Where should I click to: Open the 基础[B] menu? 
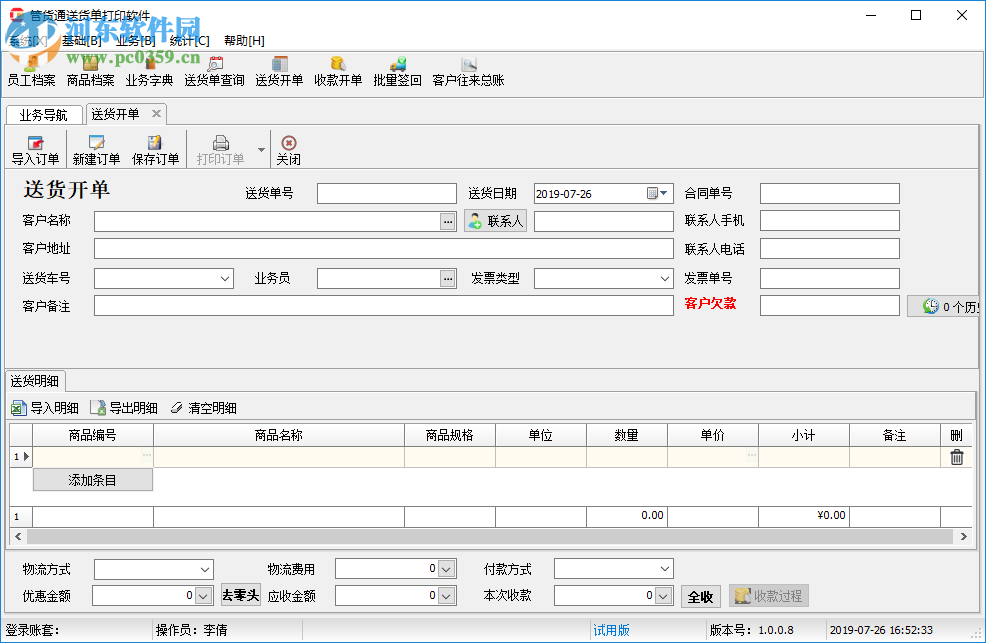click(x=82, y=41)
